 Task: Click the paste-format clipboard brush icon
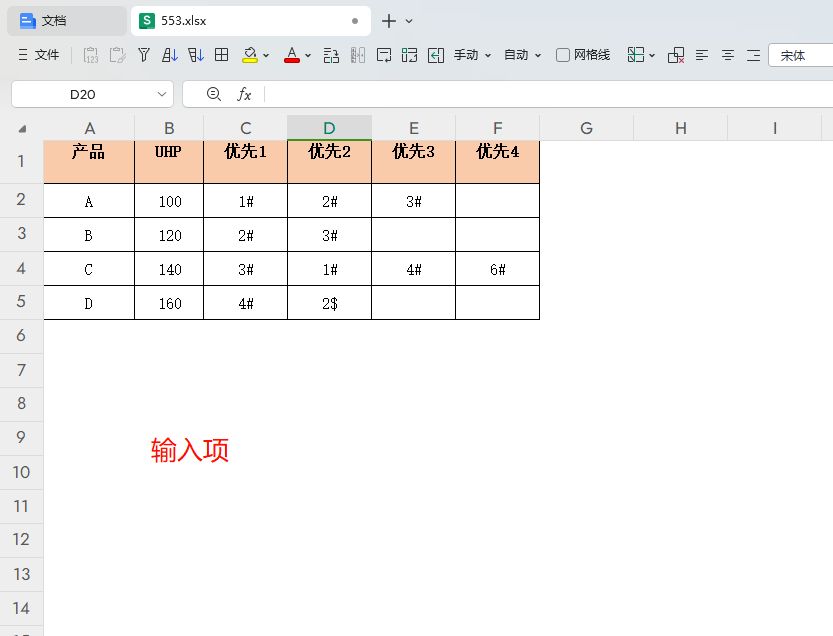click(x=117, y=55)
